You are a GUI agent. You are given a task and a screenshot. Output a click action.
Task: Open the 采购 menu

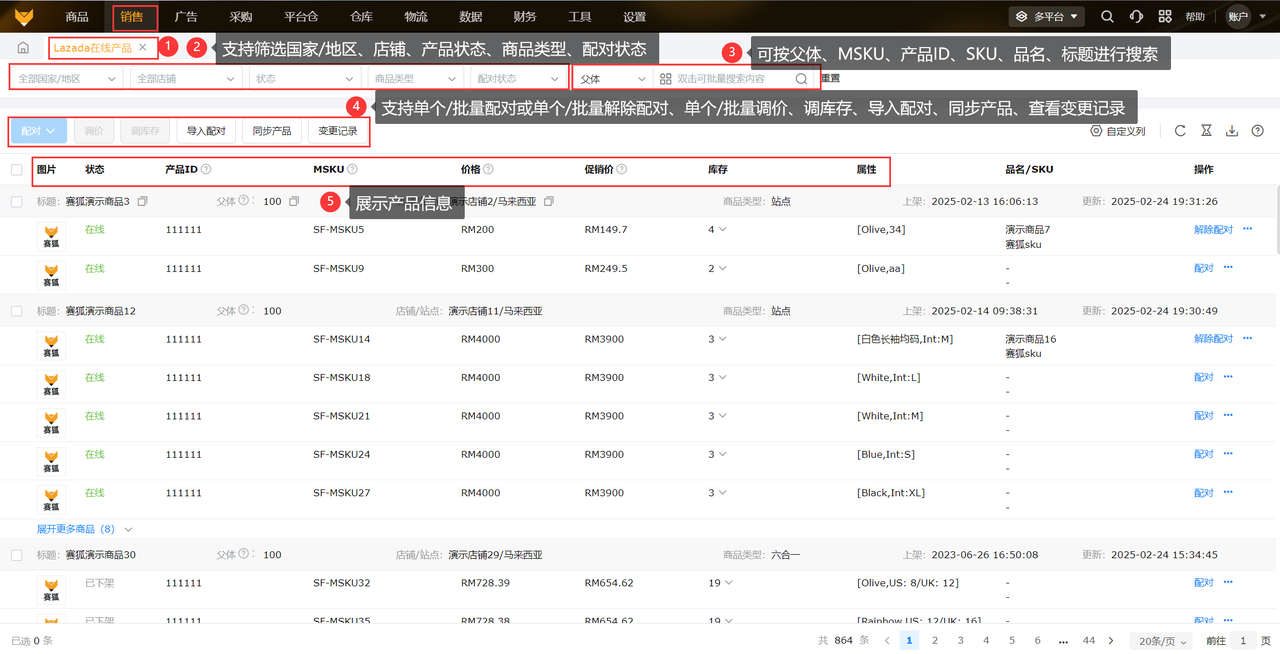(240, 17)
